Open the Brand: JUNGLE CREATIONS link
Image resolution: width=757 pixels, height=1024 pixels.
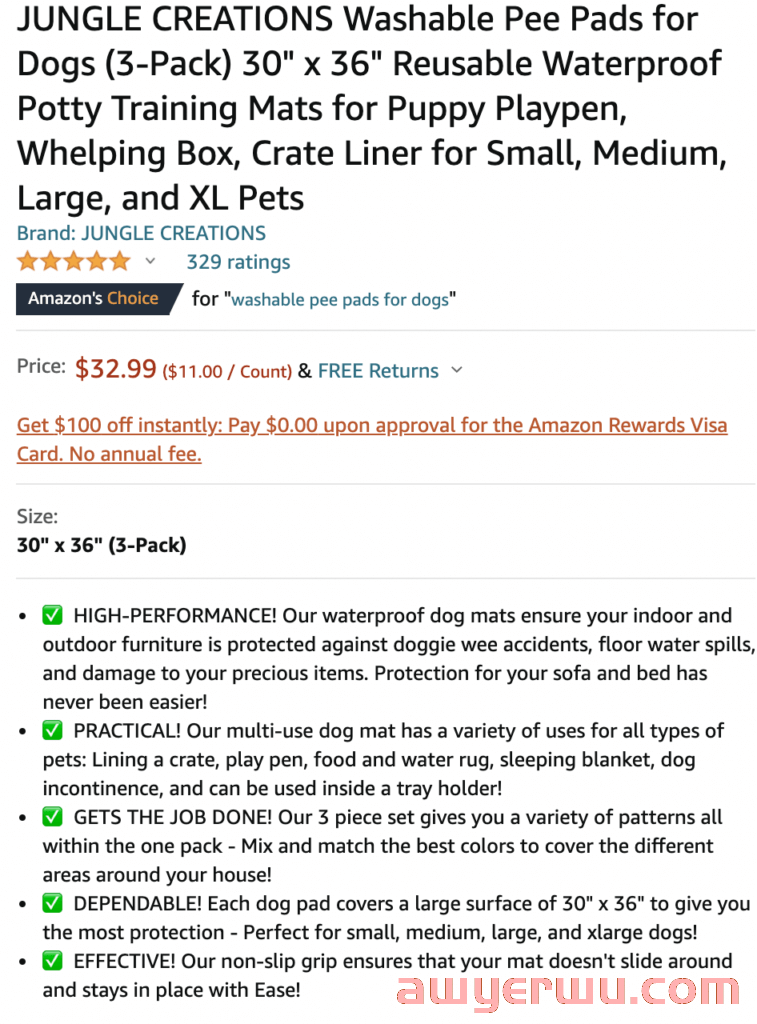coord(141,233)
